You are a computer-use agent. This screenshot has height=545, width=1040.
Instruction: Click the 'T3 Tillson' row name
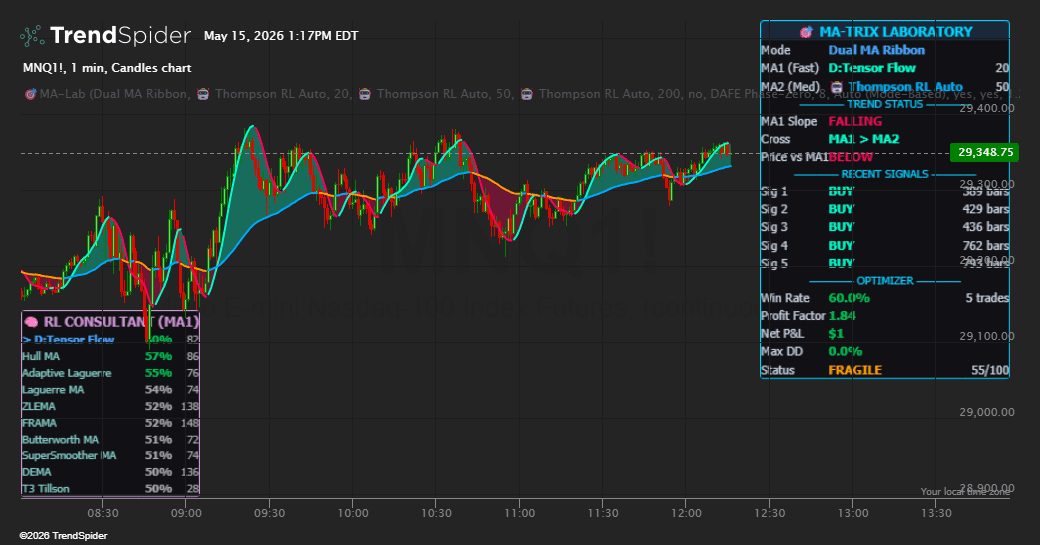click(x=46, y=489)
